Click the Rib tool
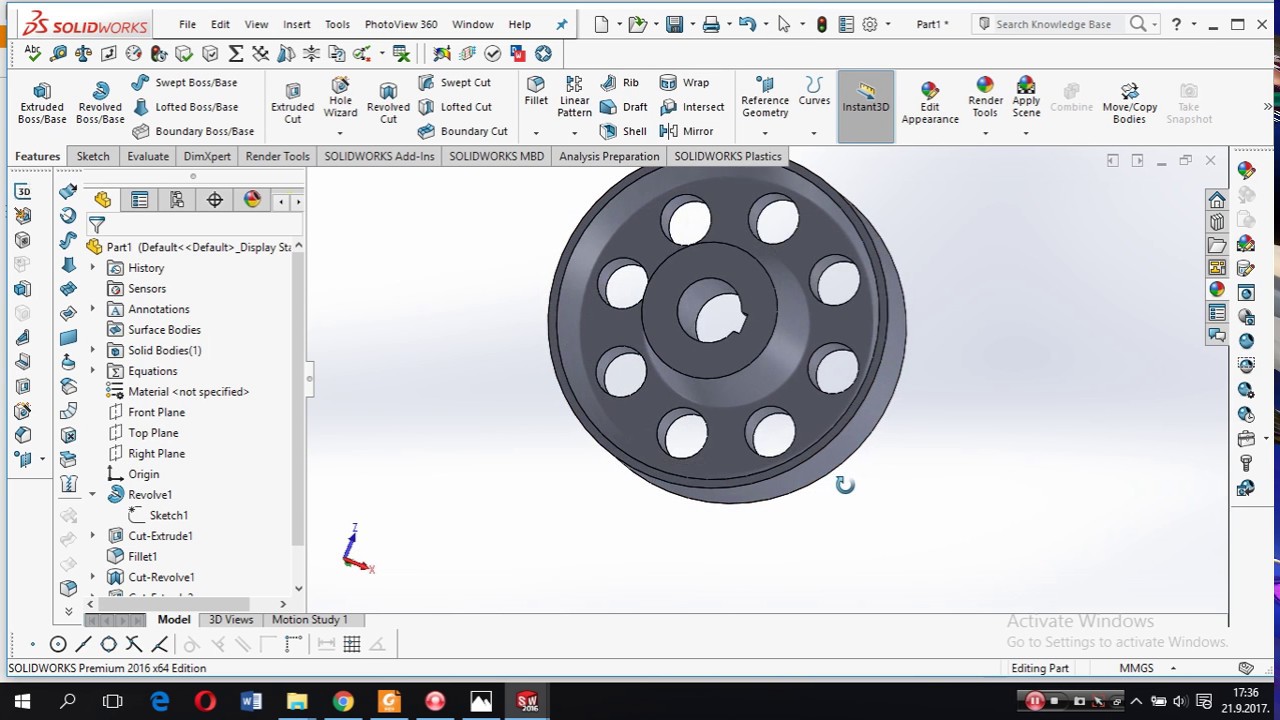The width and height of the screenshot is (1280, 720). tap(620, 83)
